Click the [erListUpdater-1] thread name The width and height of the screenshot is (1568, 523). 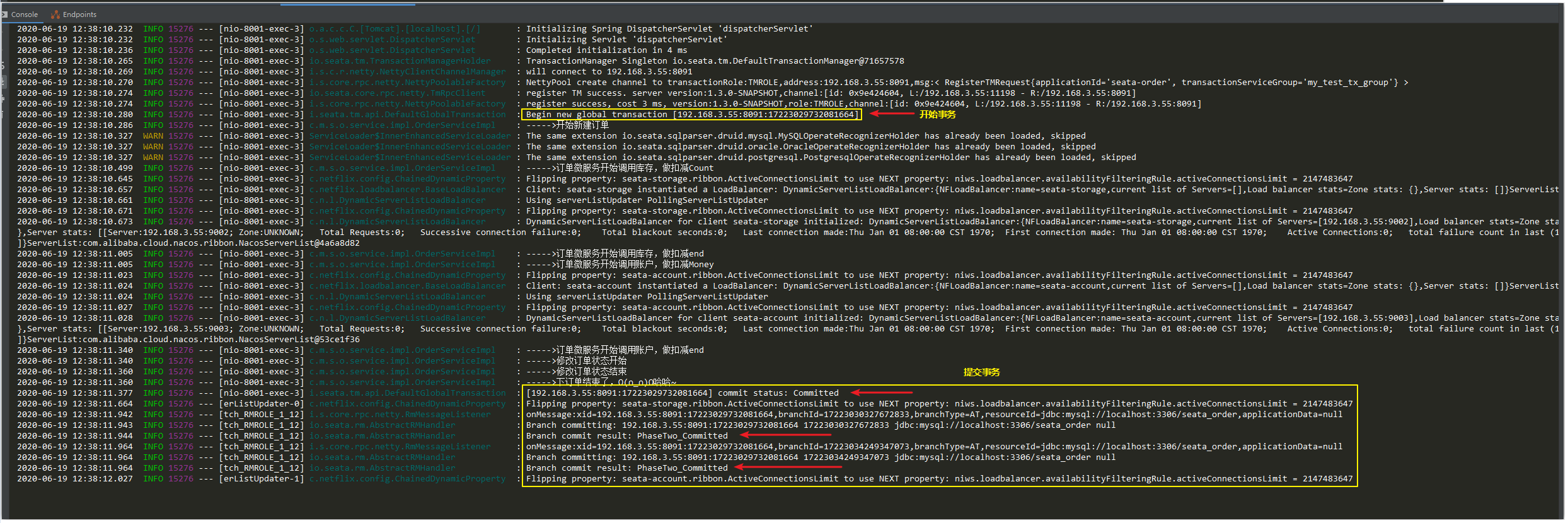(x=262, y=479)
